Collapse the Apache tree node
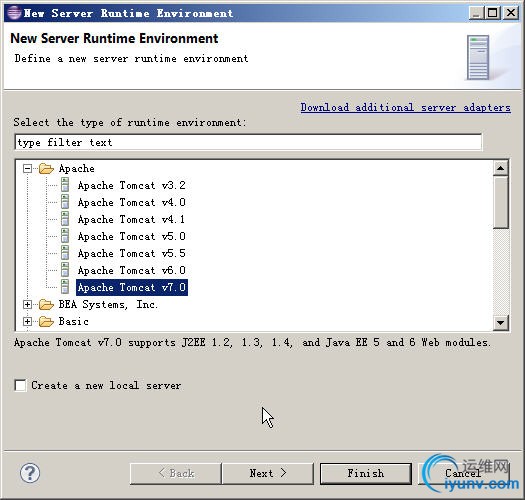 coord(27,168)
